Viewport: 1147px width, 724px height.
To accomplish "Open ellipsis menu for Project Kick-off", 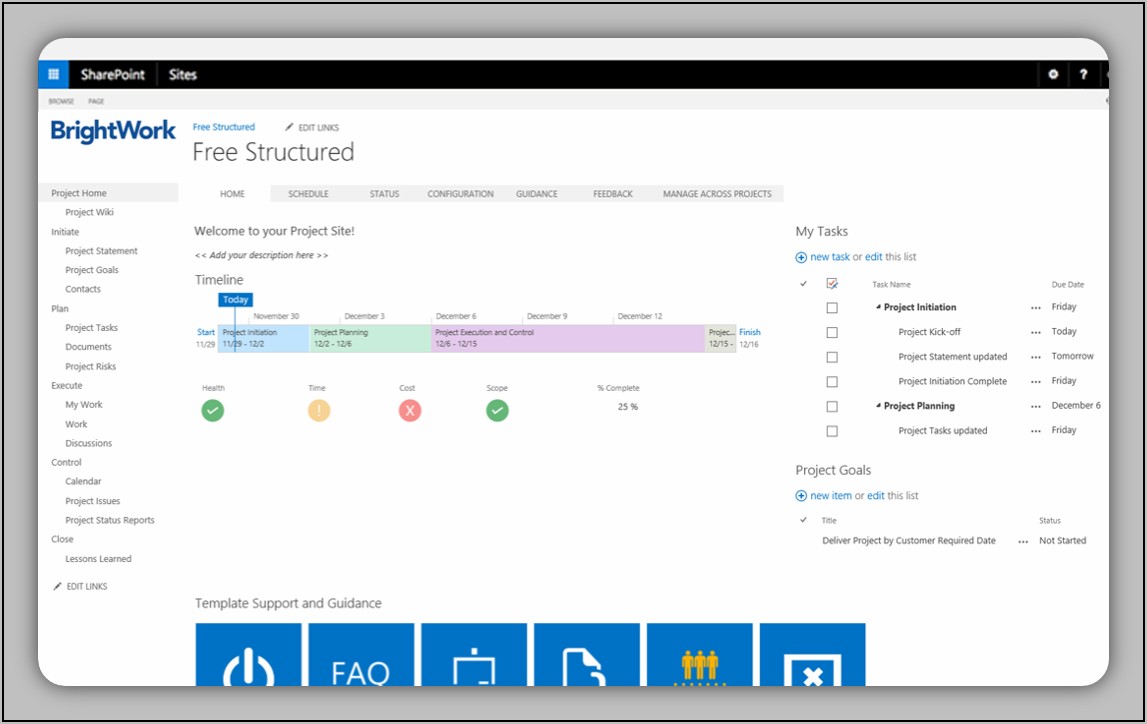I will (1035, 333).
